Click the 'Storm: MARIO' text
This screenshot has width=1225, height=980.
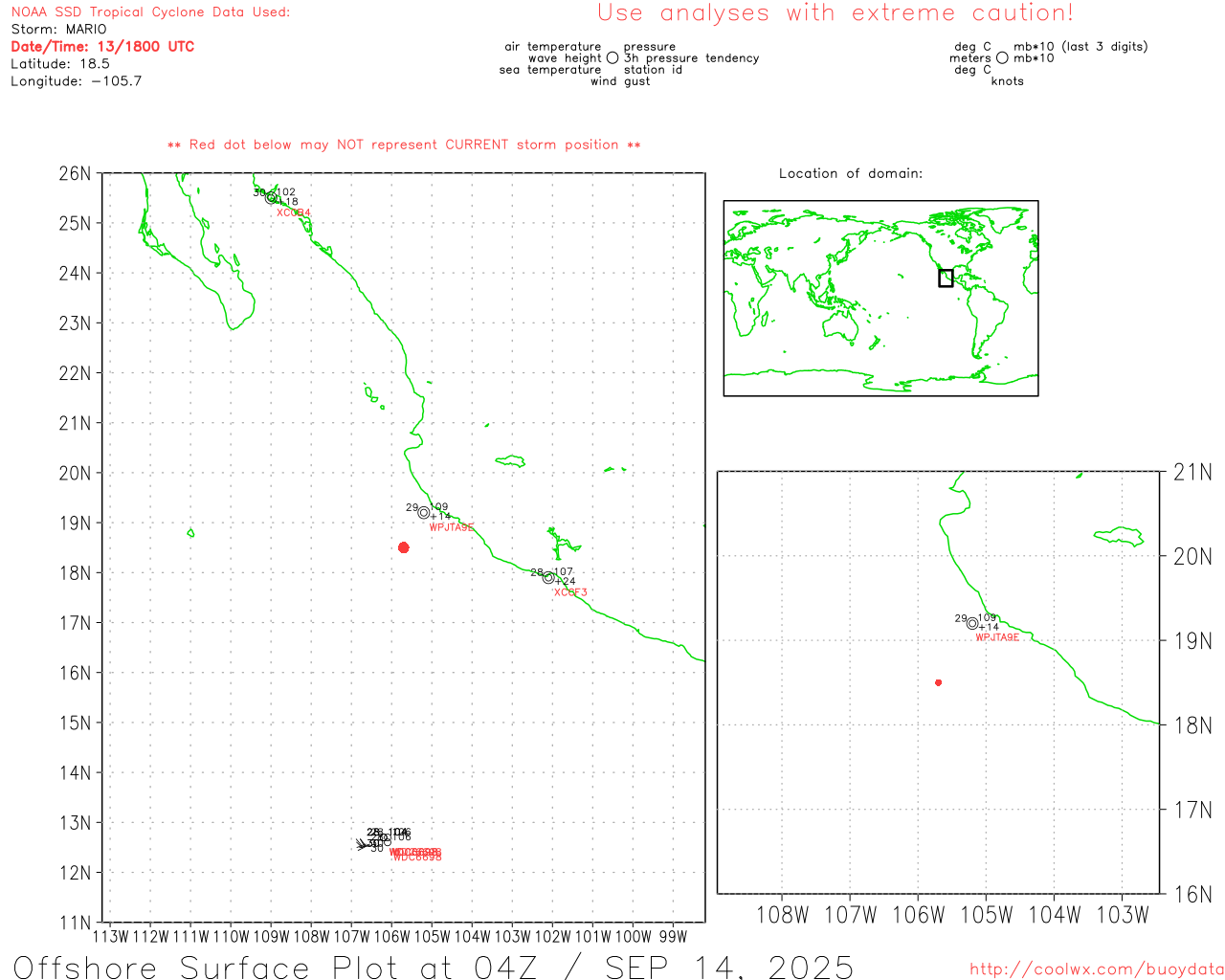(x=59, y=30)
